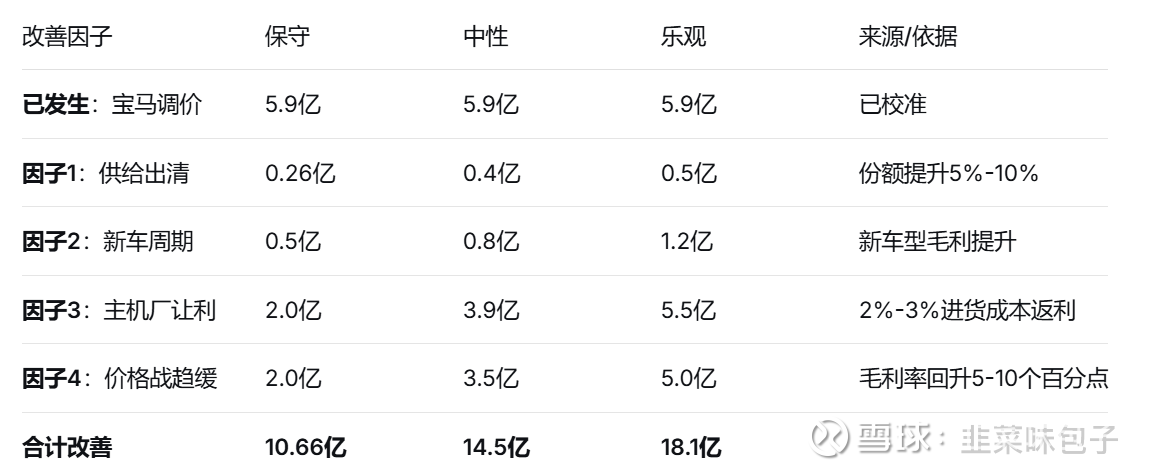Viewport: 1152px width, 474px height.
Task: Click the 已发生：宝马调价 row label
Action: 112,104
